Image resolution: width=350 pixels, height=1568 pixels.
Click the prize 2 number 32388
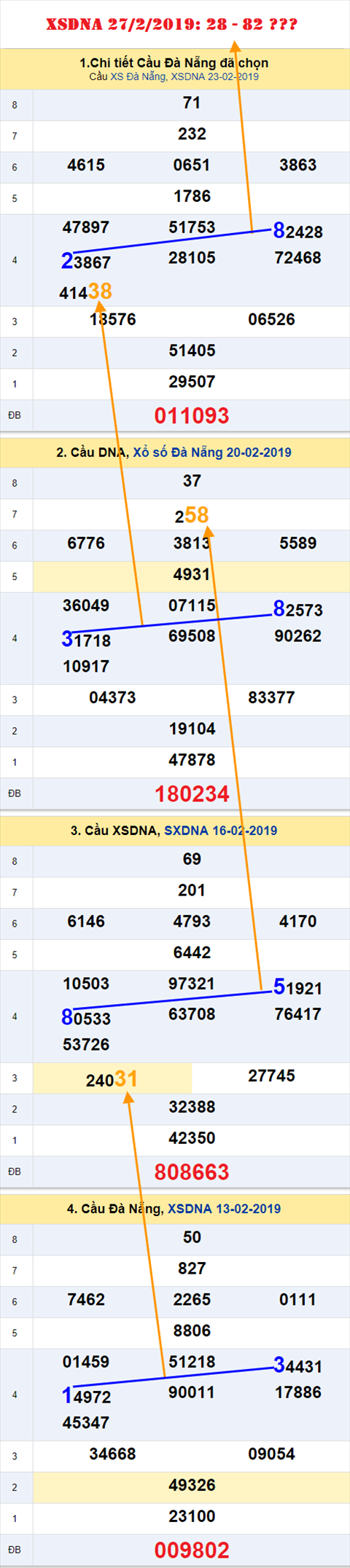(x=192, y=1107)
